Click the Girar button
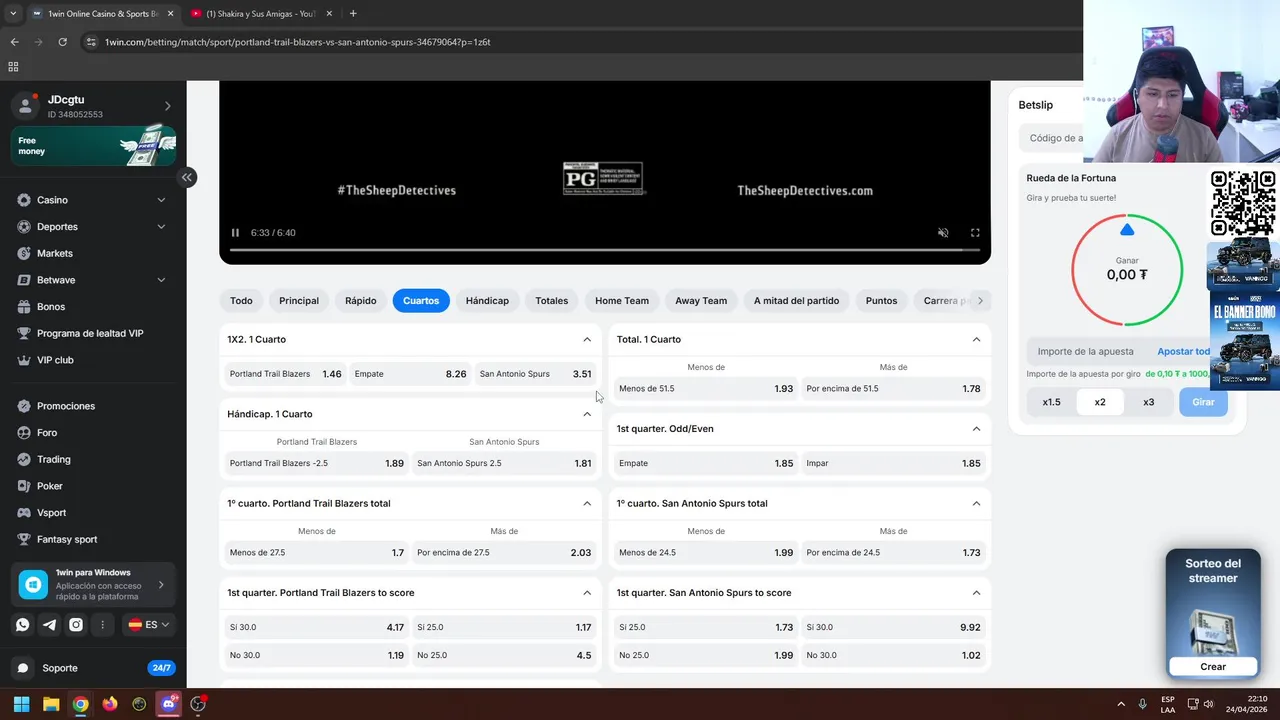Viewport: 1280px width, 720px height. coord(1203,402)
